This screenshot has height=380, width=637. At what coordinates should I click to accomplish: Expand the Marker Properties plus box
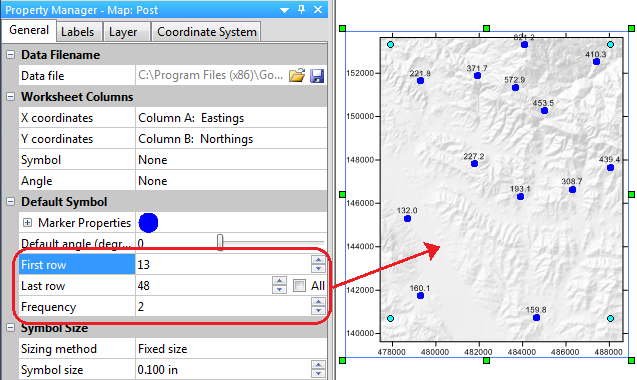[x=27, y=223]
